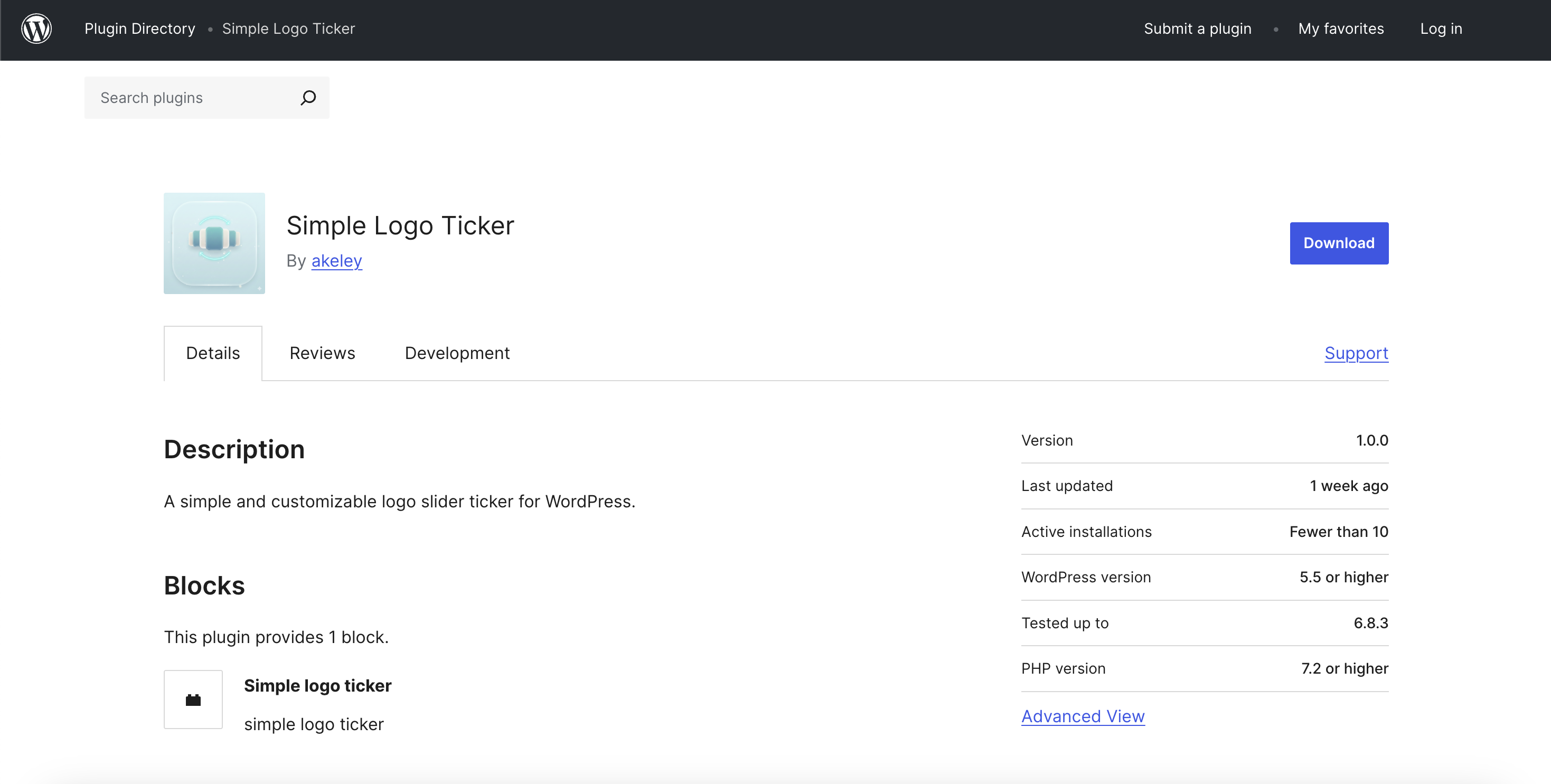
Task: Download the Simple Logo Ticker plugin
Action: tap(1339, 243)
